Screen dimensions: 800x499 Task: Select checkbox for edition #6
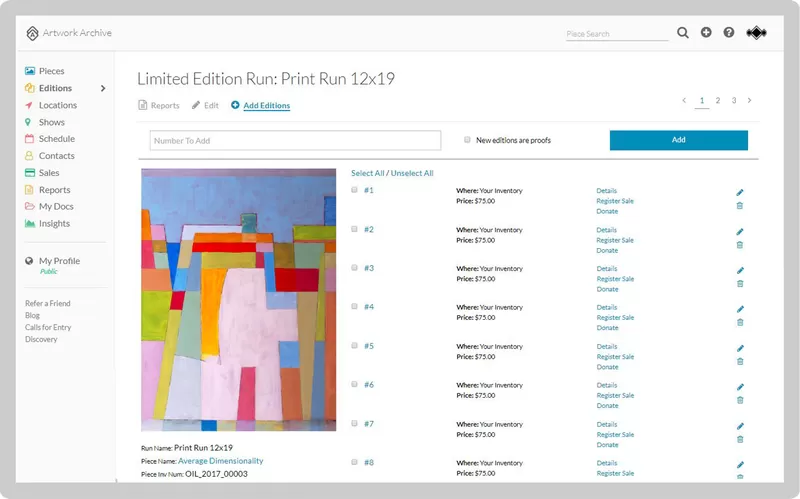[x=354, y=384]
